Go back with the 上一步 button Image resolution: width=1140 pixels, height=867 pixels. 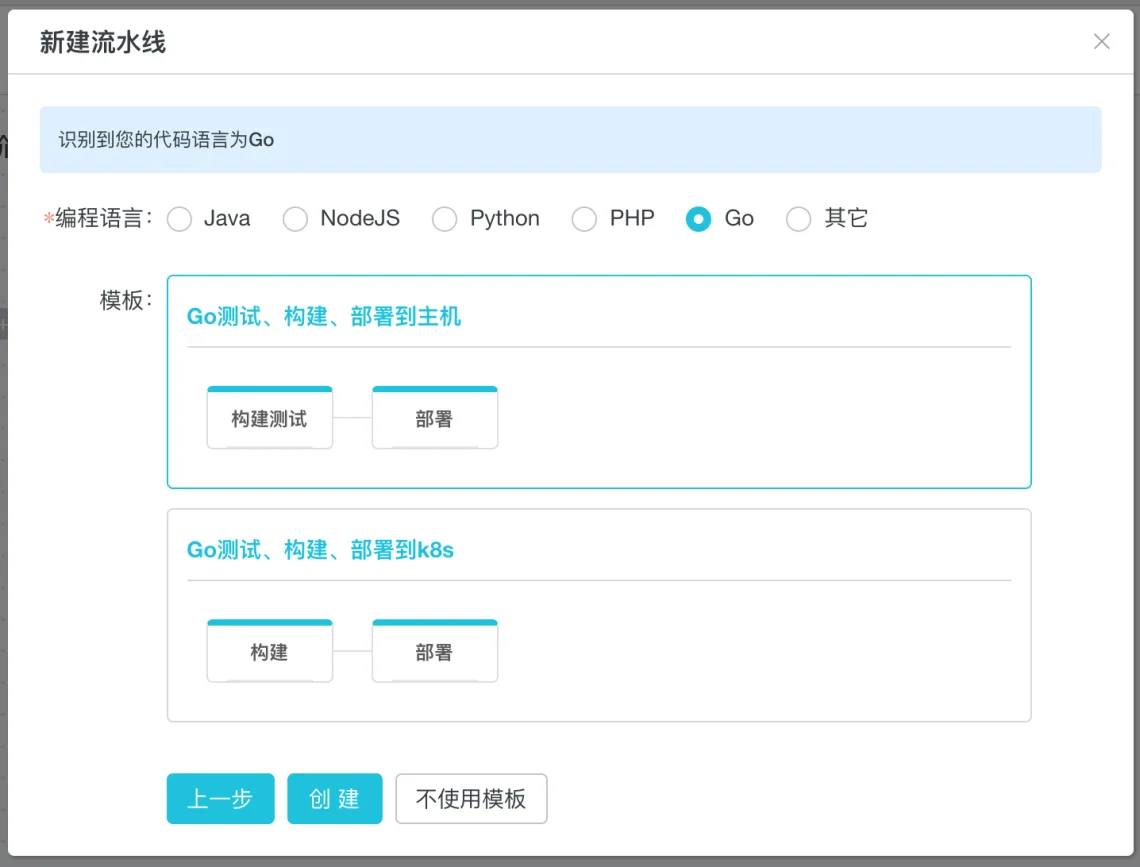(x=220, y=799)
